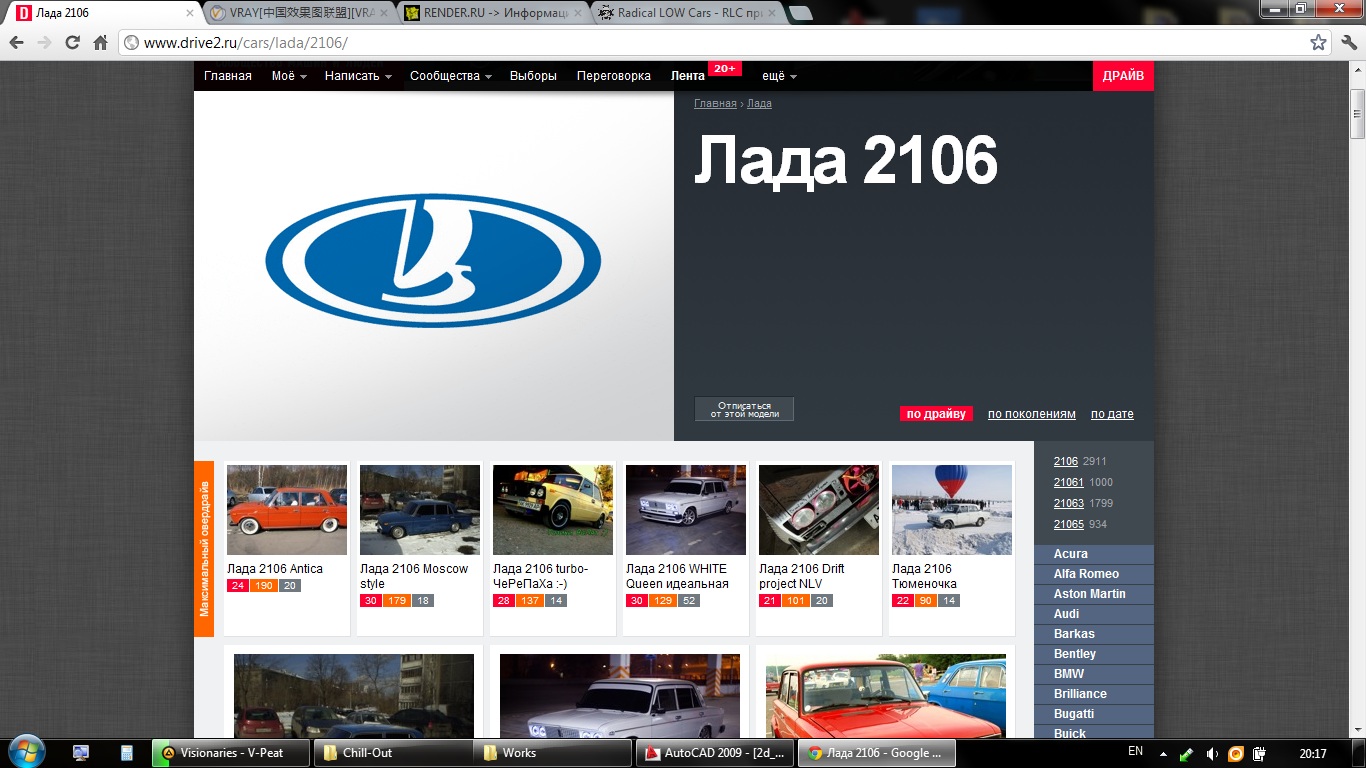Click the Максимальный овердрайв orange label

(204, 549)
